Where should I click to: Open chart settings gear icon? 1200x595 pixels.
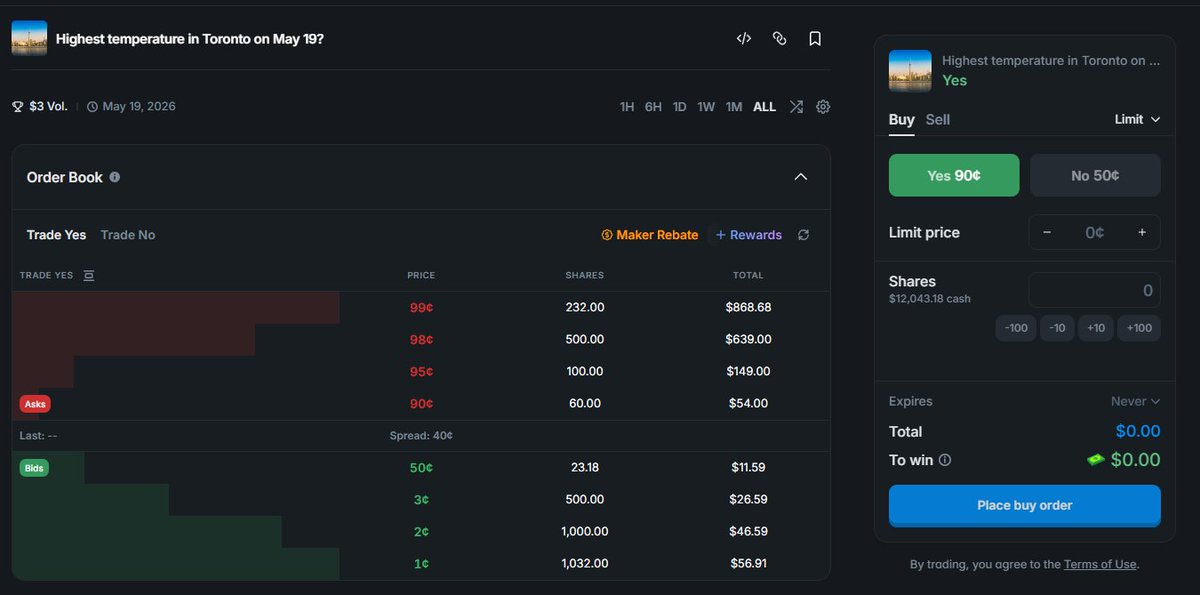tap(823, 107)
